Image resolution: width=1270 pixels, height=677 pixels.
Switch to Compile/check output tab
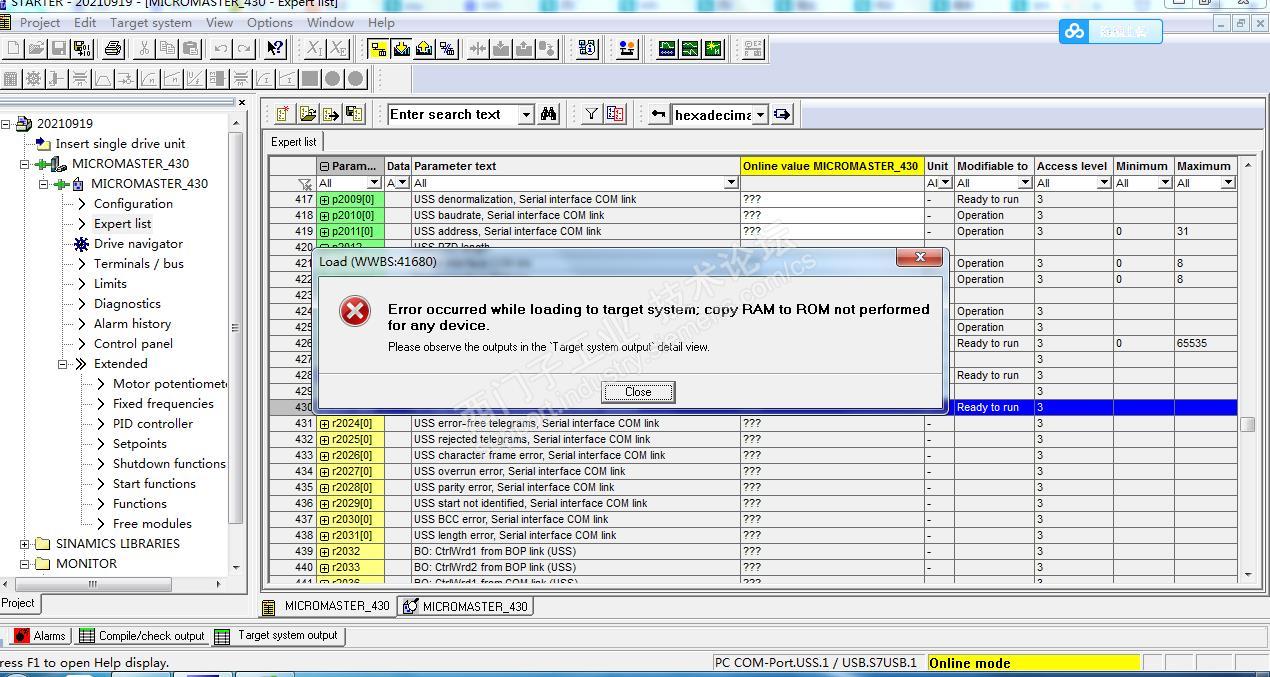coord(142,636)
